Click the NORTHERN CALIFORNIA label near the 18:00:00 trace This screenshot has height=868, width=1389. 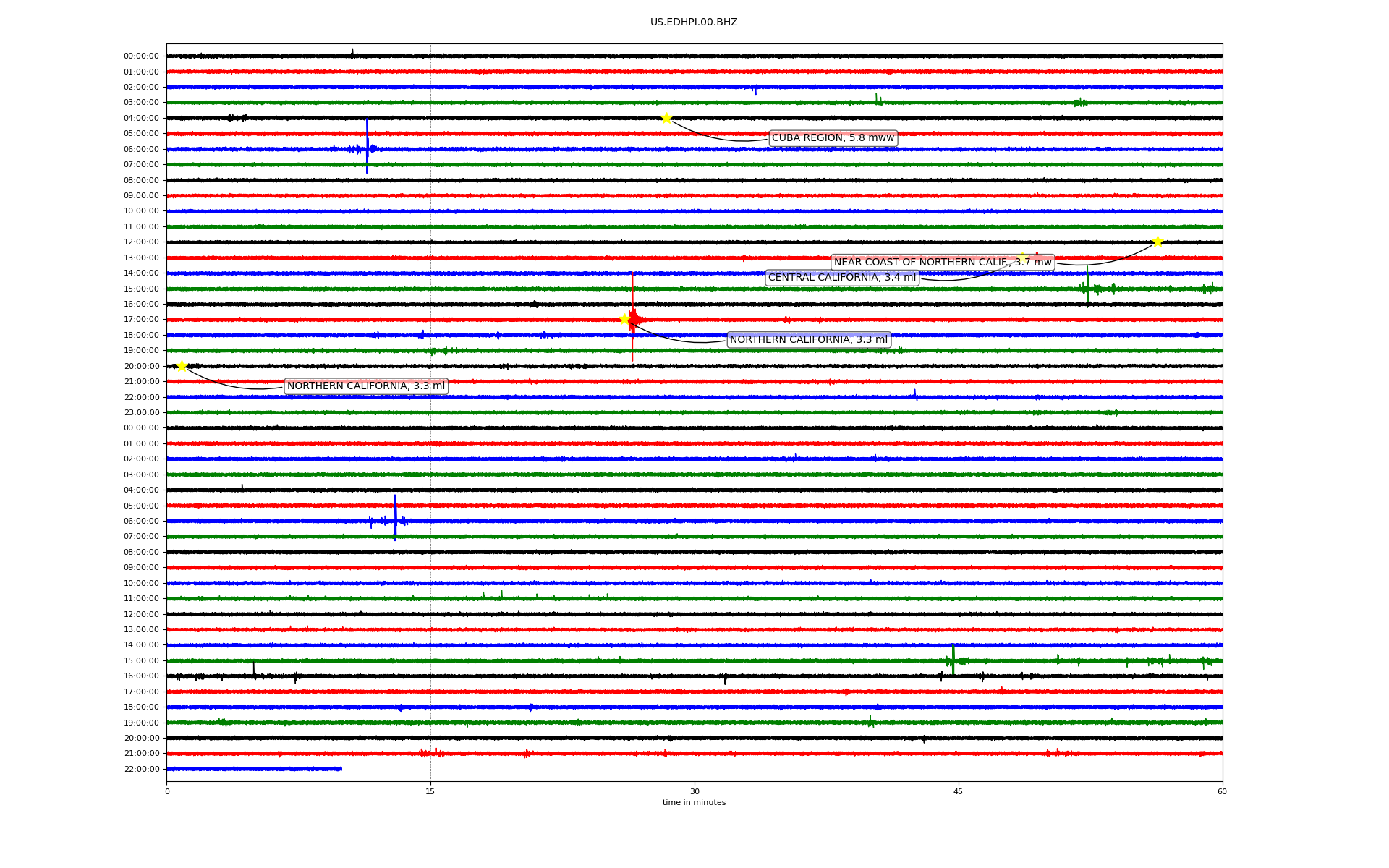coord(808,340)
